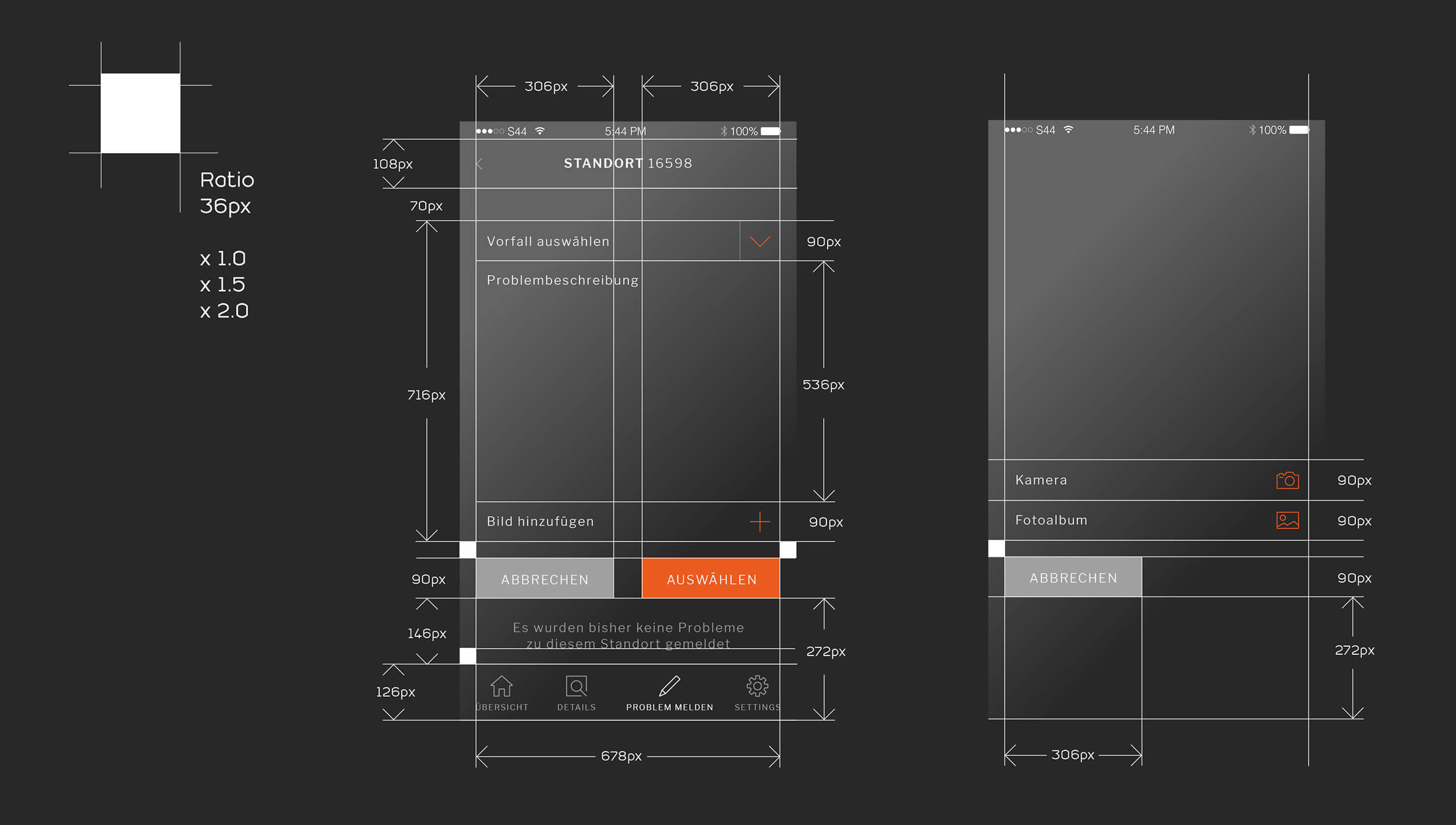Click the battery icon in left phone status bar

click(x=771, y=131)
